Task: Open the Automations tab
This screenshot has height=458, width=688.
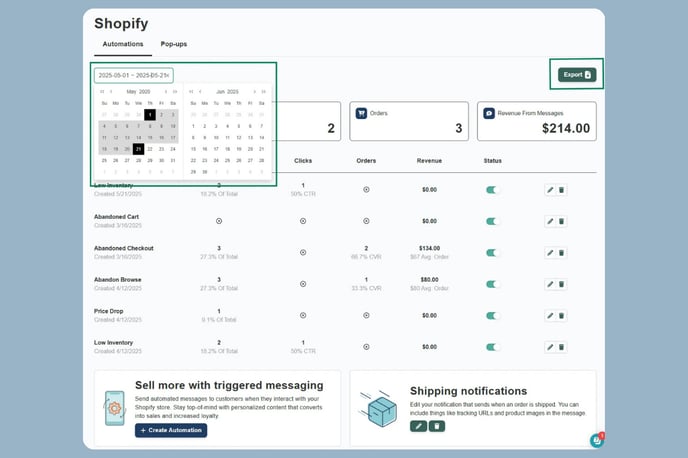Action: (123, 44)
